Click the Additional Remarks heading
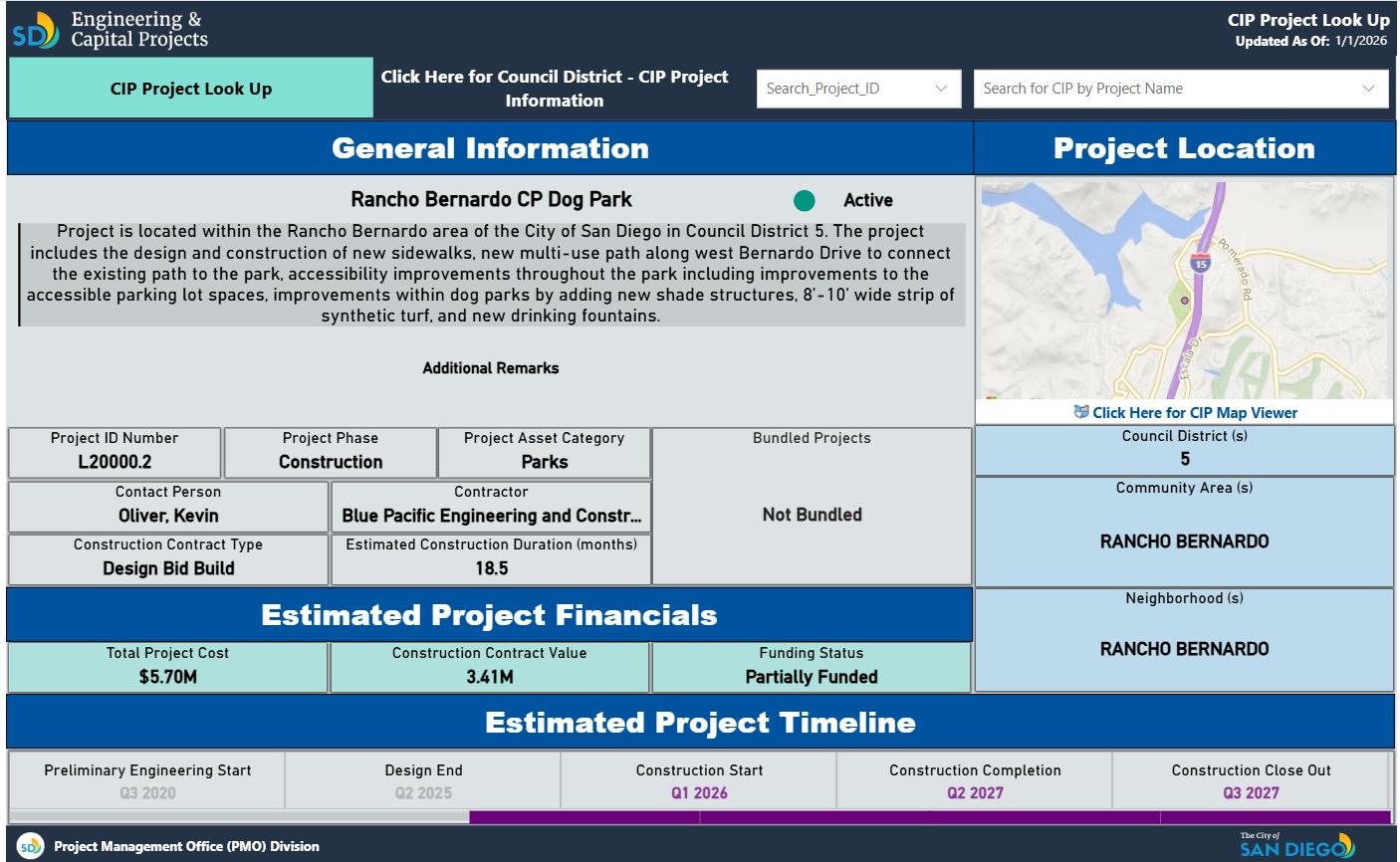 [x=491, y=368]
